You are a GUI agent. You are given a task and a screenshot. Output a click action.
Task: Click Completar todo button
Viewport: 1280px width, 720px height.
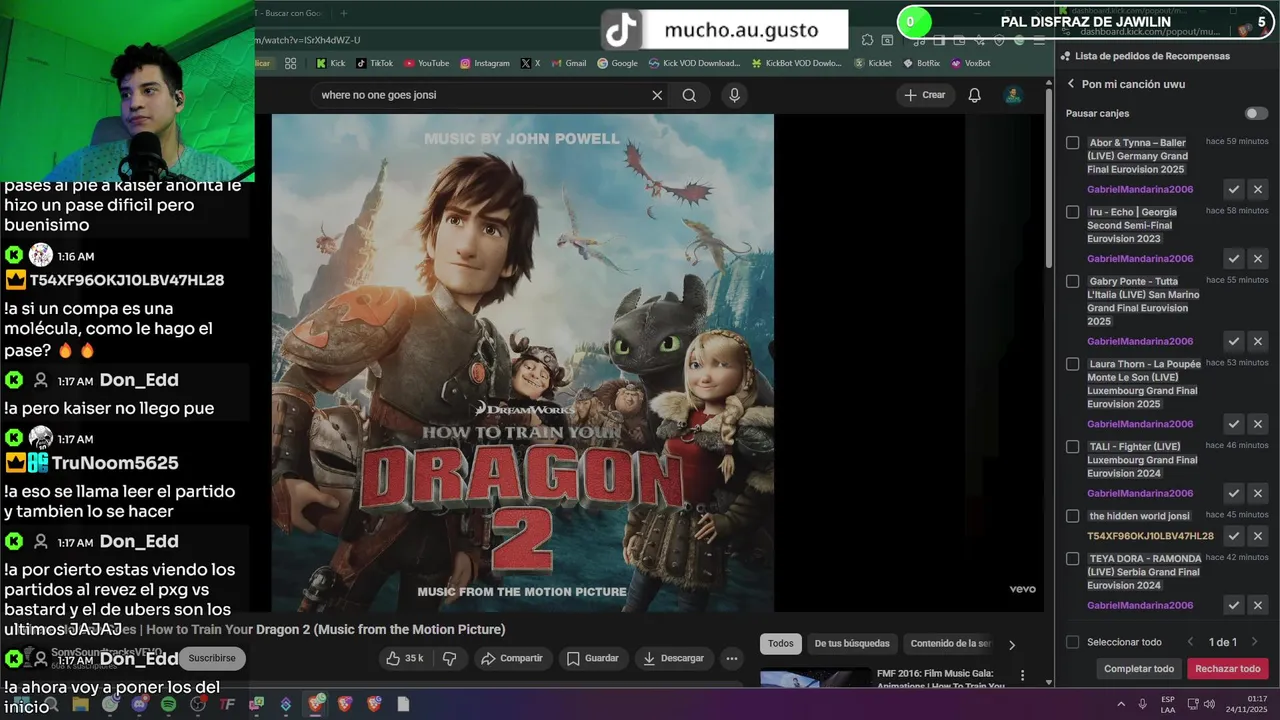[x=1139, y=669]
